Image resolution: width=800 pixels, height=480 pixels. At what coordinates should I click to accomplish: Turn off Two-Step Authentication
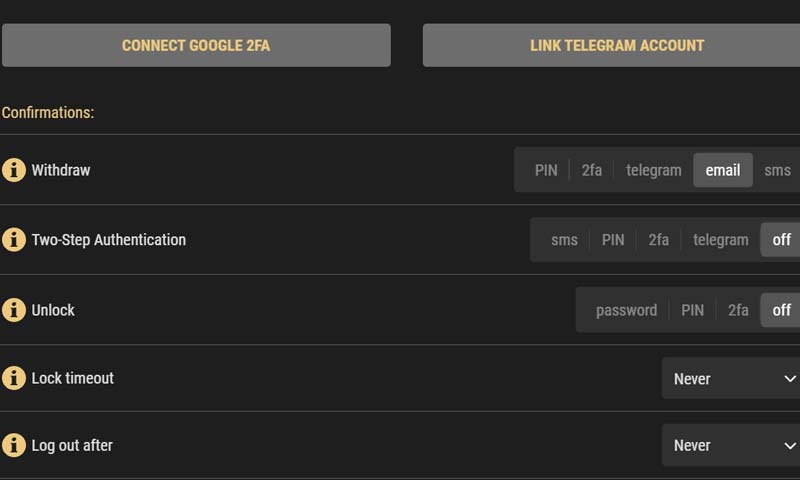[781, 240]
